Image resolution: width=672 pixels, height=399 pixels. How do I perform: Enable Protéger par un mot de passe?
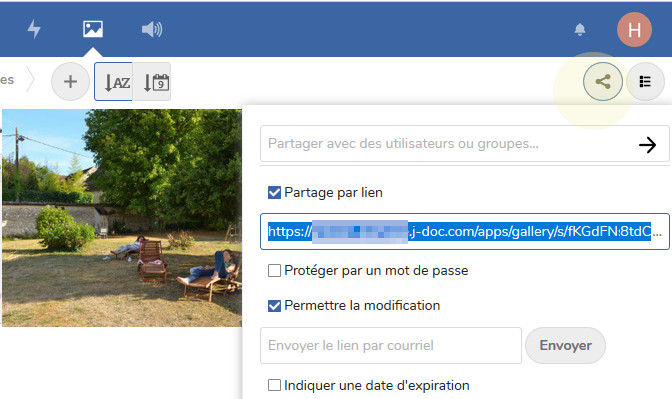pyautogui.click(x=274, y=271)
